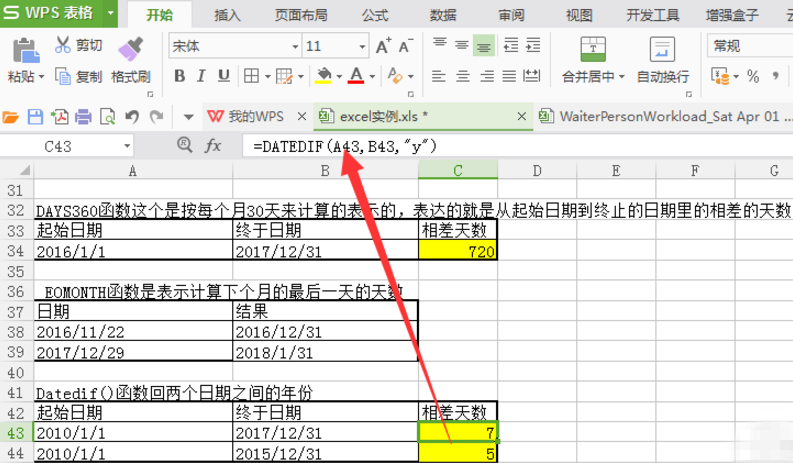Export to PDF icon

click(59, 117)
